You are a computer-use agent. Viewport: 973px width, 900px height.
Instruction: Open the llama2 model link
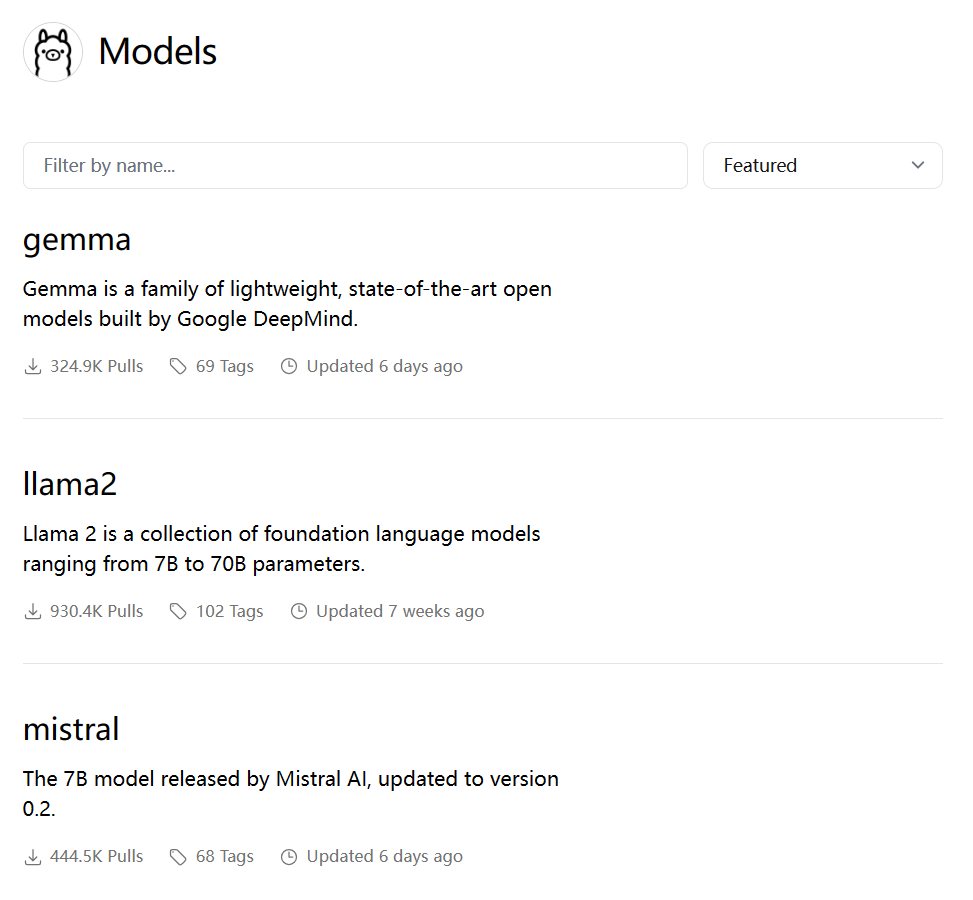(70, 485)
